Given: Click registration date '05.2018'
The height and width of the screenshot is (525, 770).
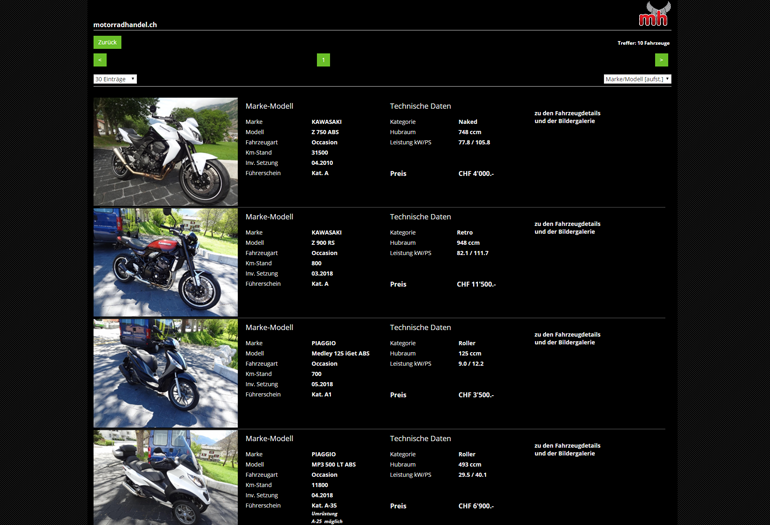Looking at the screenshot, I should click(x=322, y=385).
